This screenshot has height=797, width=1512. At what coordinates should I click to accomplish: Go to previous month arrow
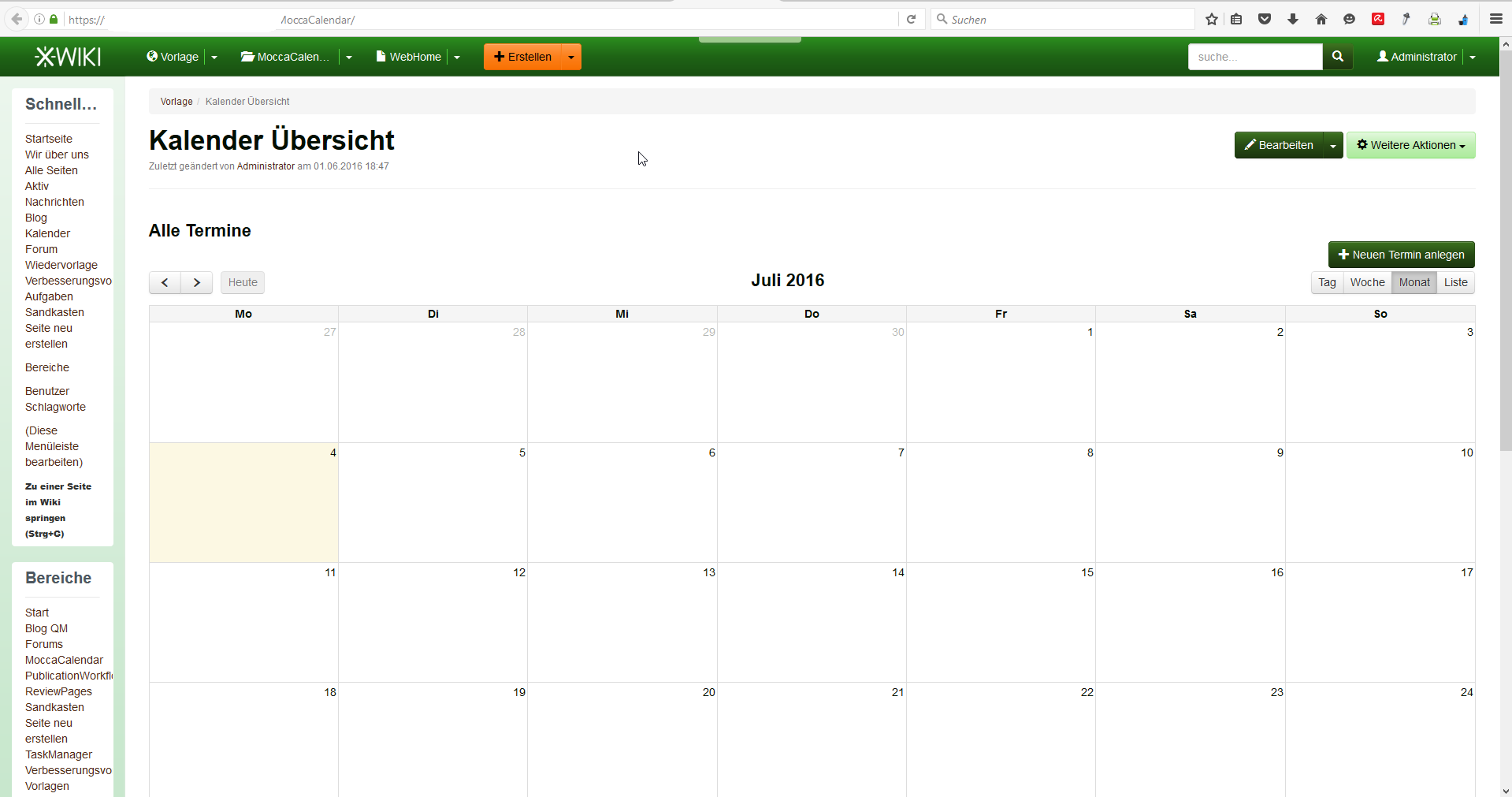[x=165, y=282]
